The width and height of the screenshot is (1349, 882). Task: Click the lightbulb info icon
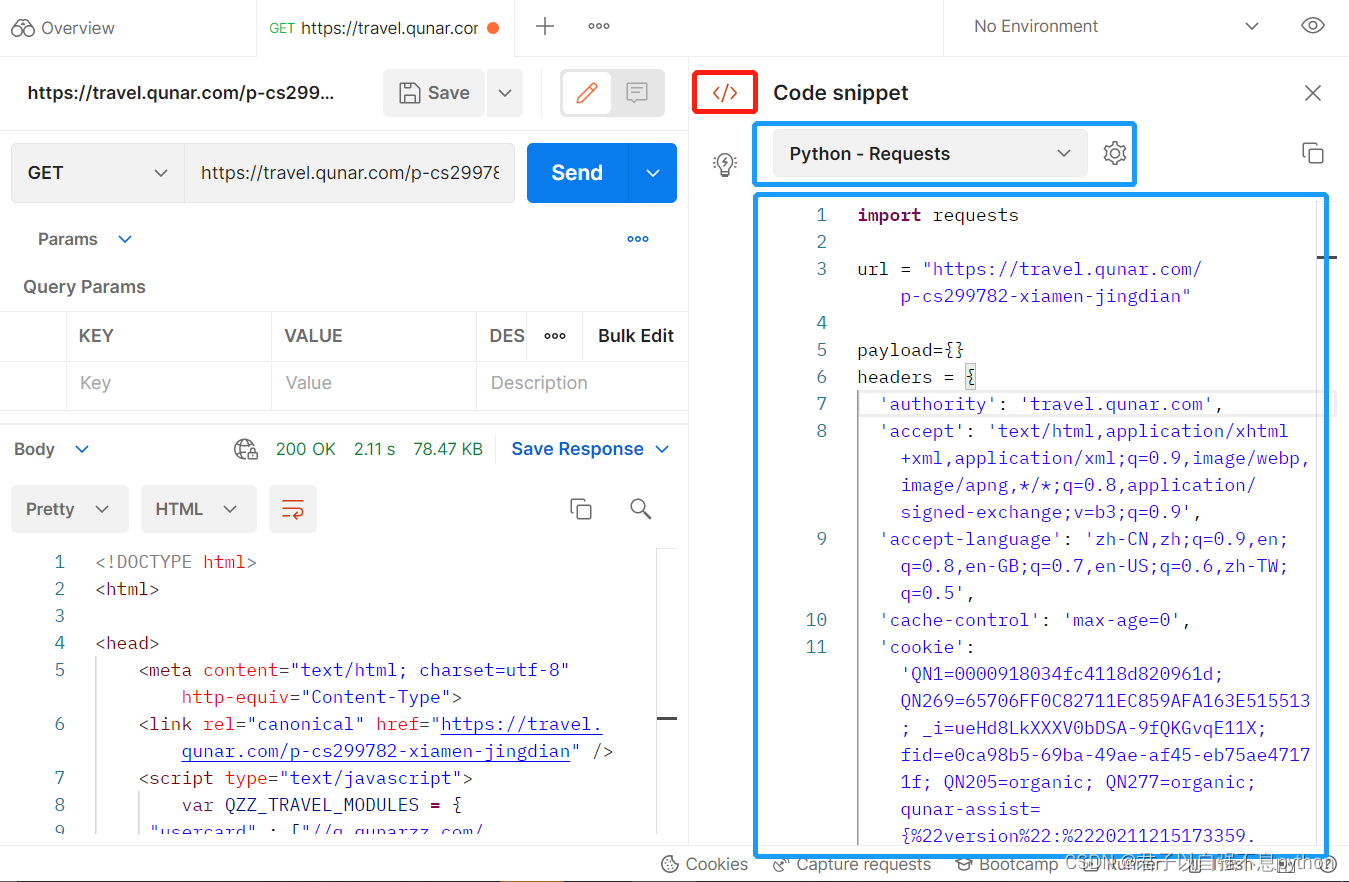pos(725,166)
